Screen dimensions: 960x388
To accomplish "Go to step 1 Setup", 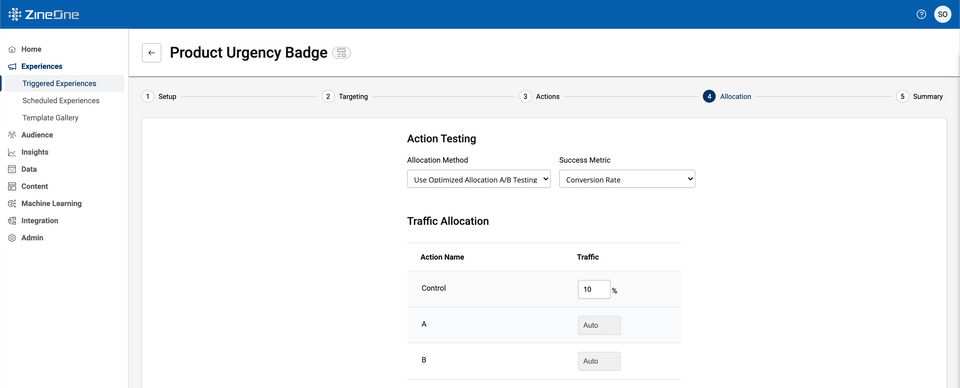I will point(159,97).
